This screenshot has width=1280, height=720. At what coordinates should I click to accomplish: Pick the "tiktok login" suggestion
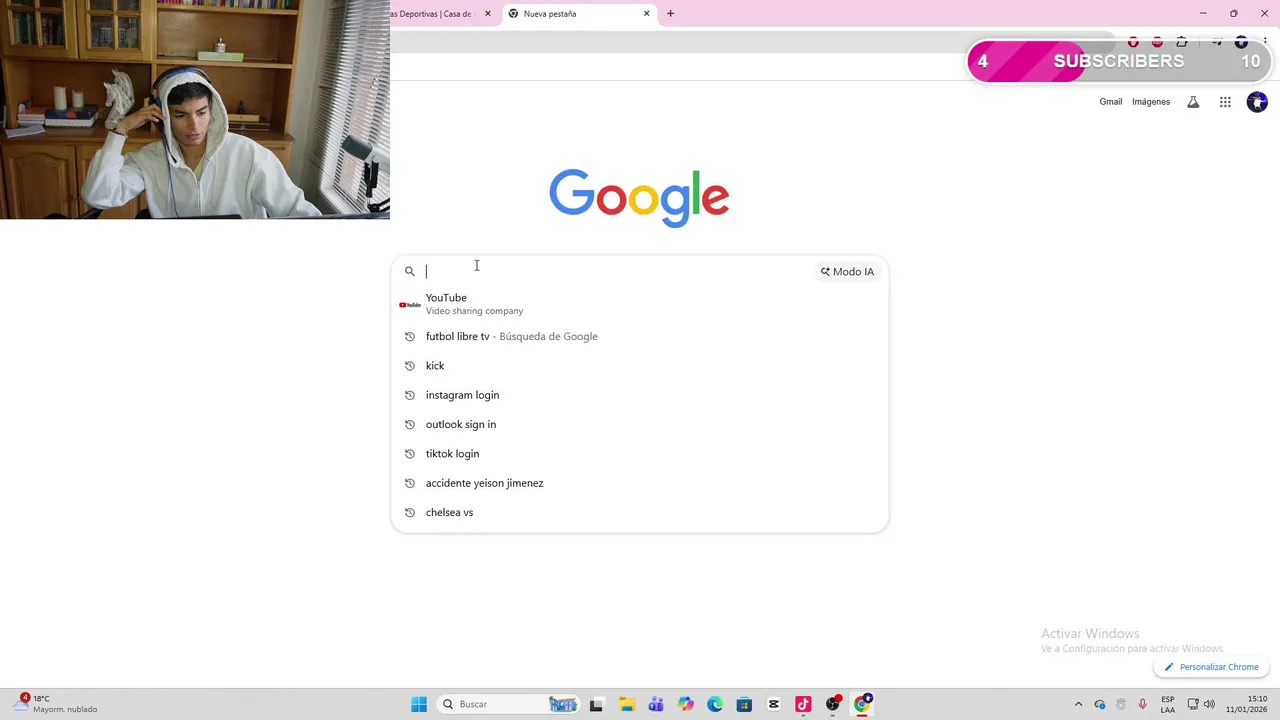(639, 454)
